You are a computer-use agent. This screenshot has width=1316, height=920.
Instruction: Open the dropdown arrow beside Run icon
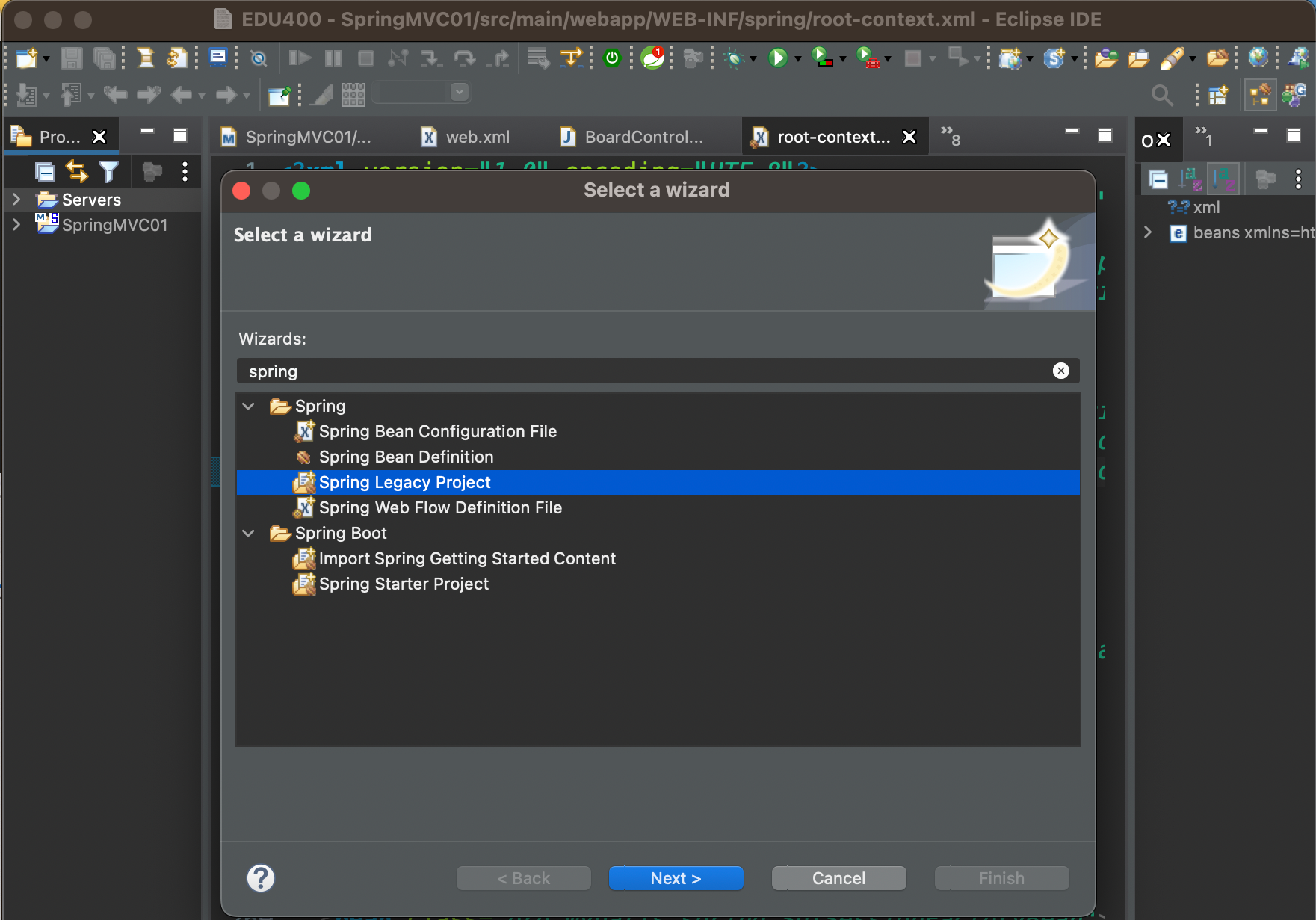[x=798, y=58]
